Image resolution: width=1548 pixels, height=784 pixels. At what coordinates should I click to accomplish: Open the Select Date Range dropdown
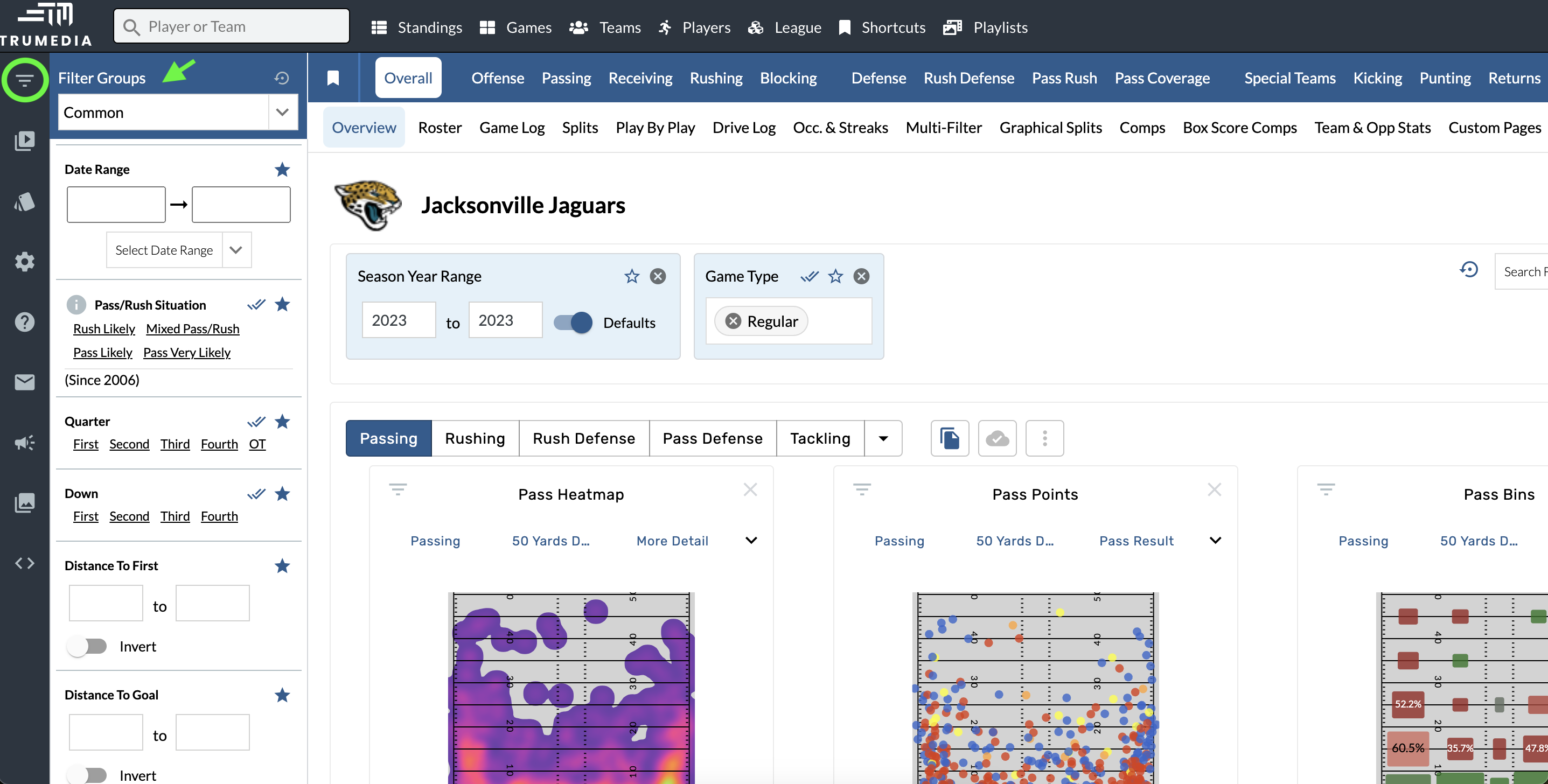(236, 250)
